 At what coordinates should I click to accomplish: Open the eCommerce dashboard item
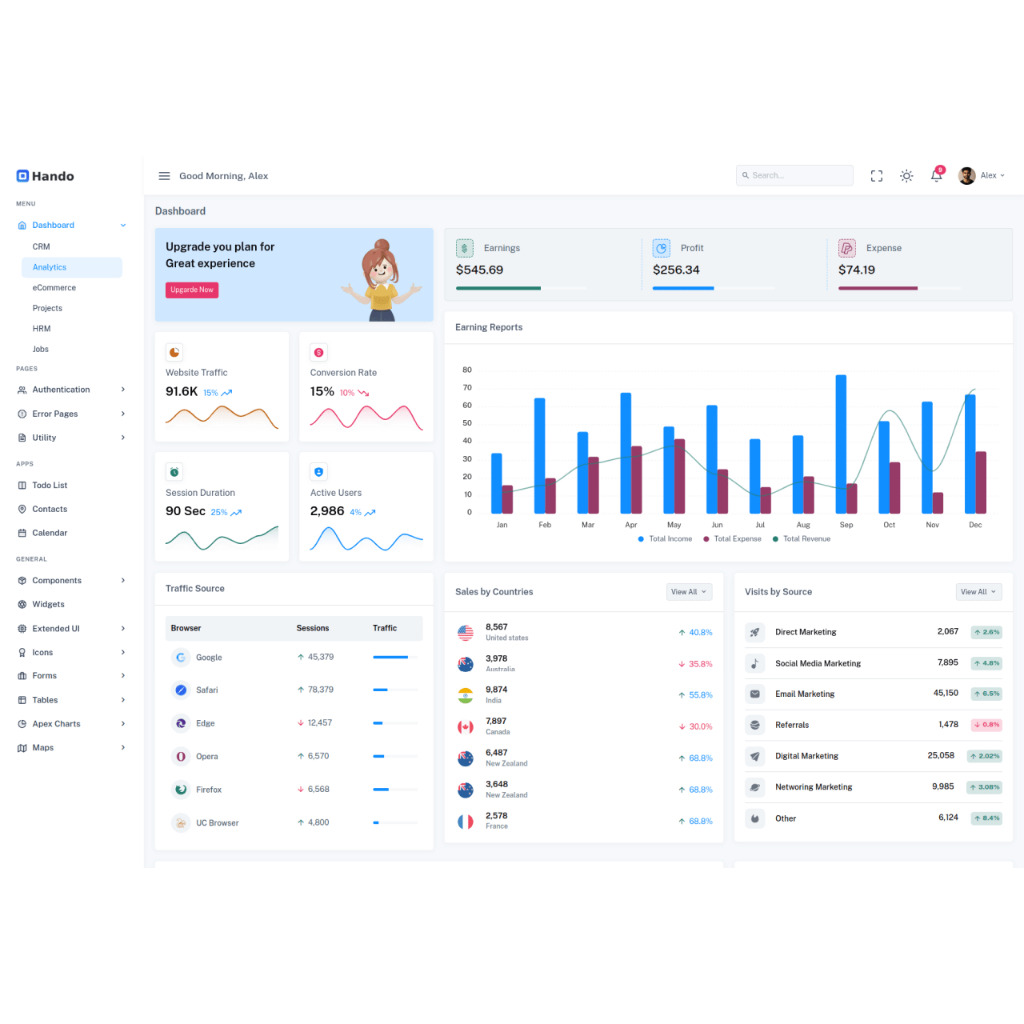click(54, 287)
